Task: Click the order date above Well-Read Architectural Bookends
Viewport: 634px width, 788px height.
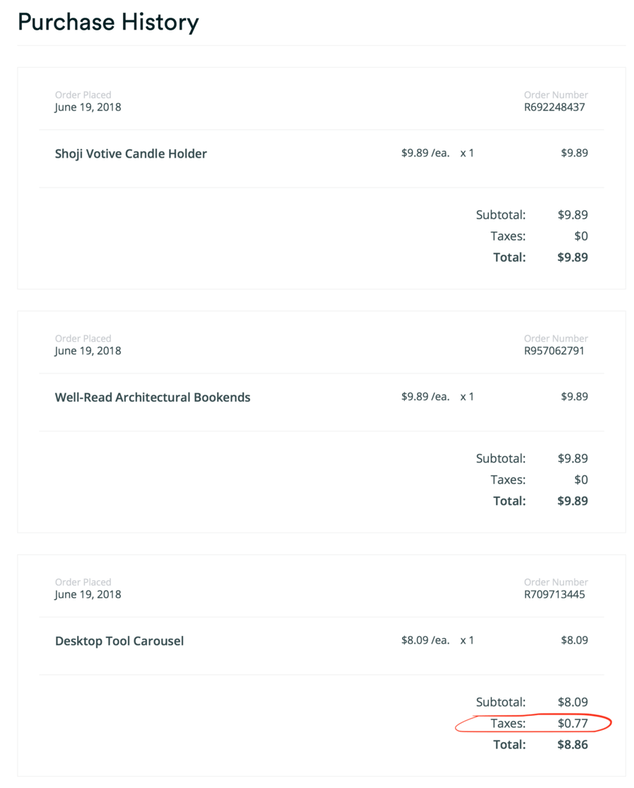Action: (x=88, y=351)
